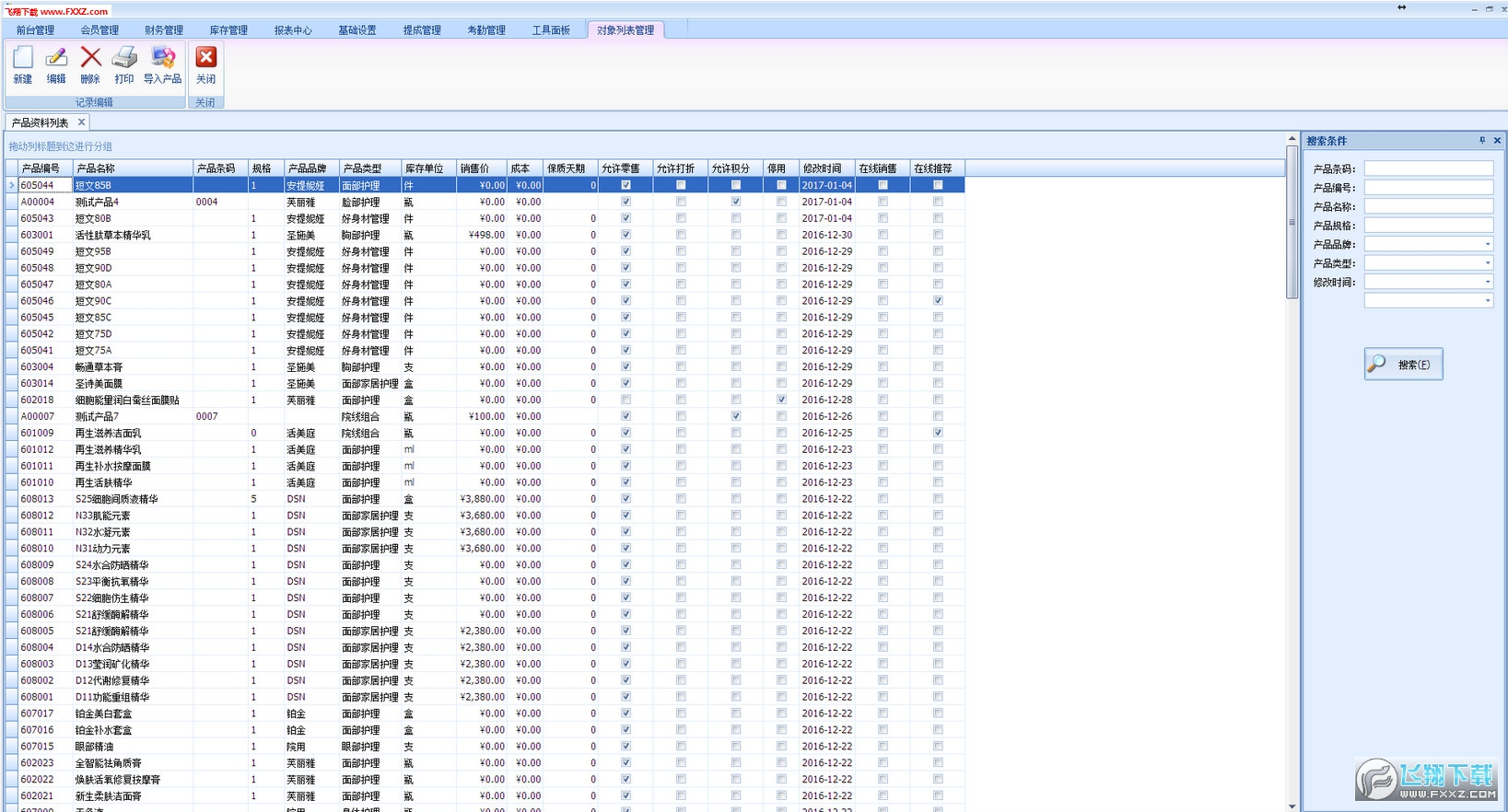Open the 工具面板 menu tab

pos(551,30)
